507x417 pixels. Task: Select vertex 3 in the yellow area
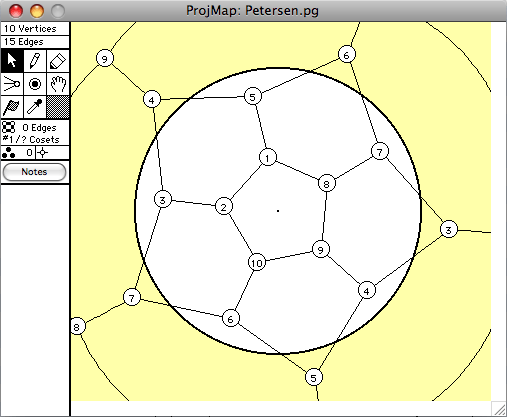pos(449,229)
